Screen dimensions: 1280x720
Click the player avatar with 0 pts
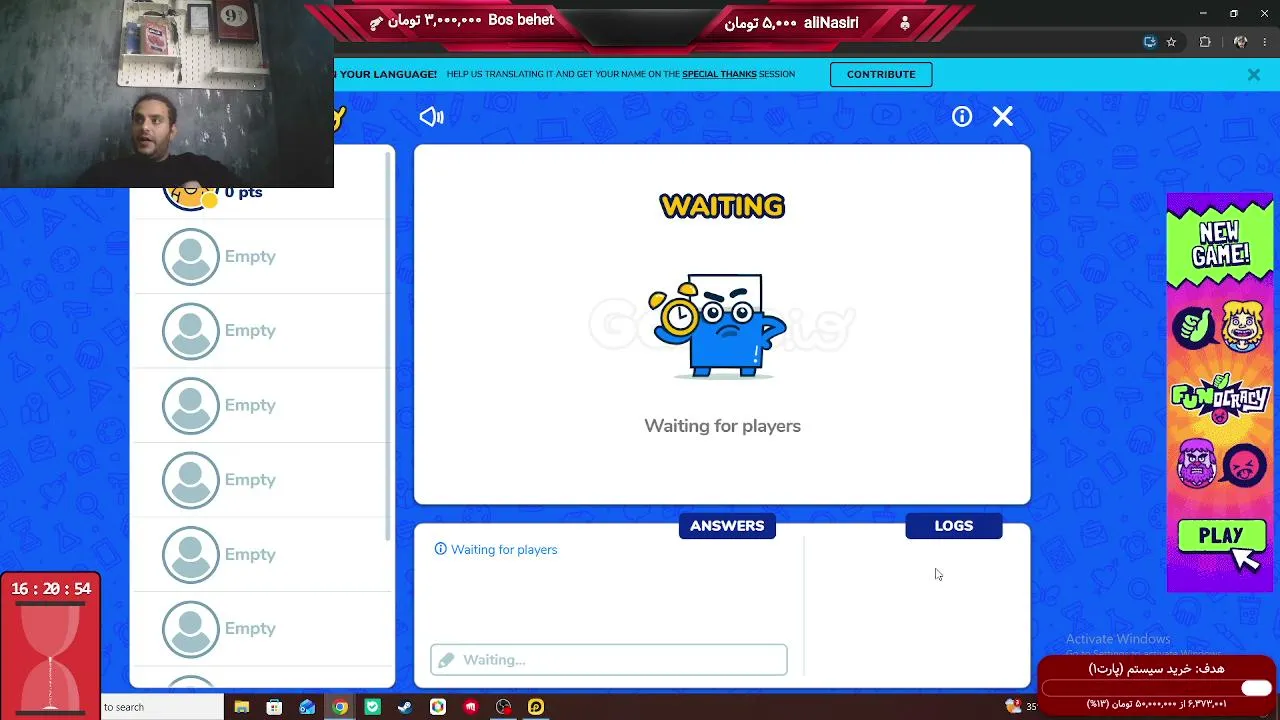click(x=190, y=197)
